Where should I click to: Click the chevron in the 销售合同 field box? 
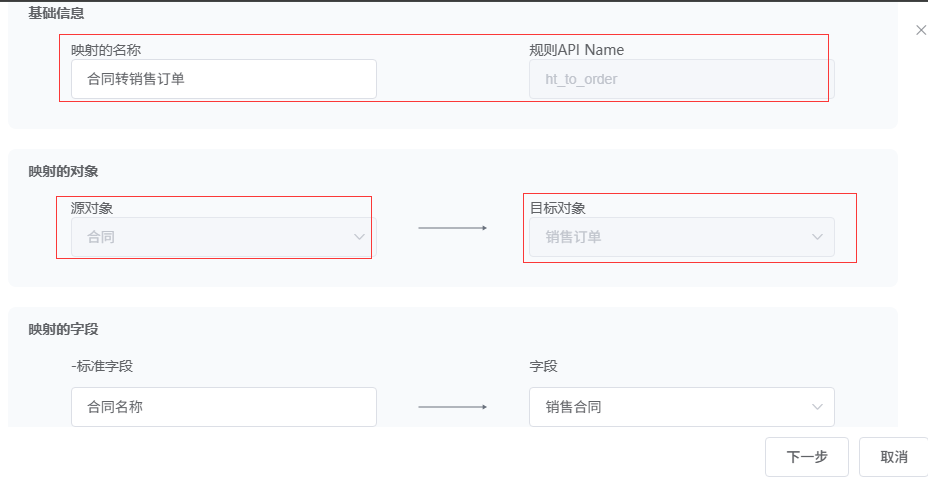[x=817, y=407]
